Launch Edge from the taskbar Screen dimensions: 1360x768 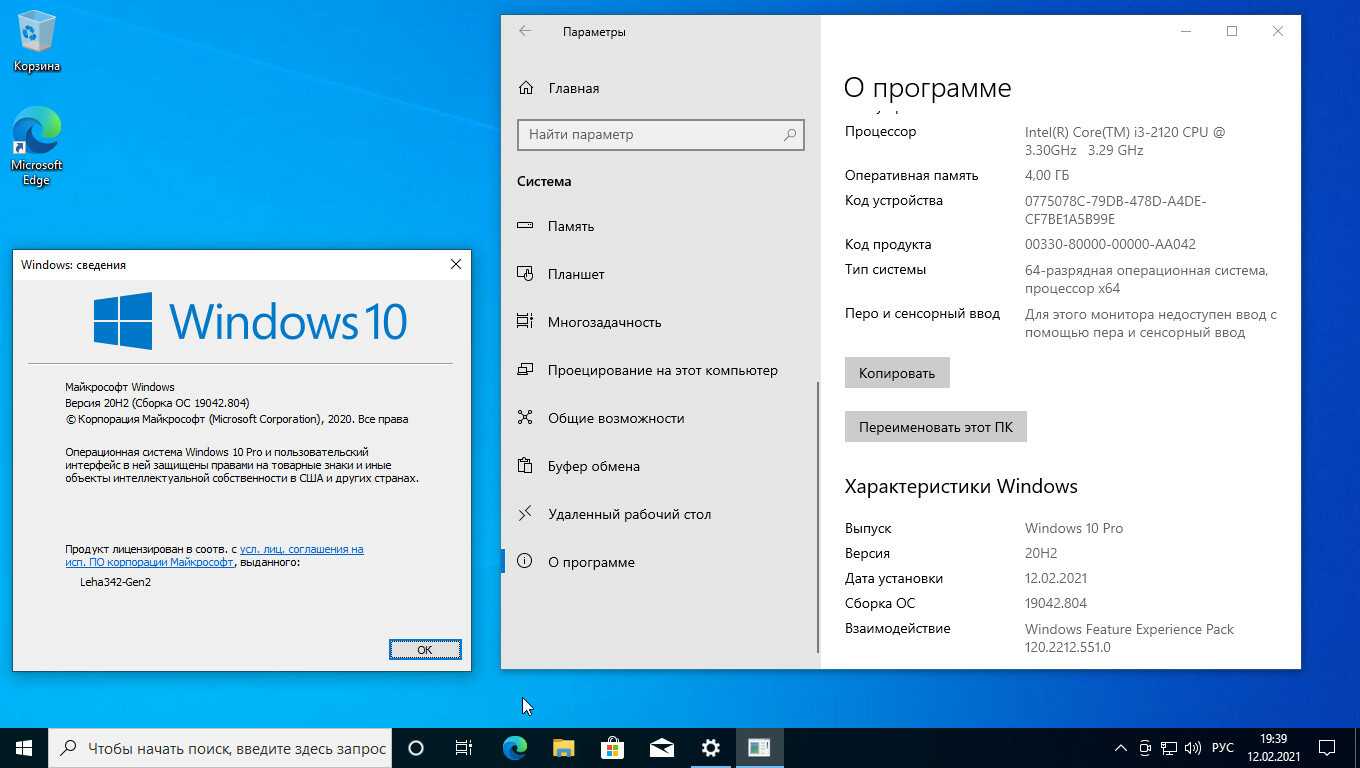[x=515, y=747]
